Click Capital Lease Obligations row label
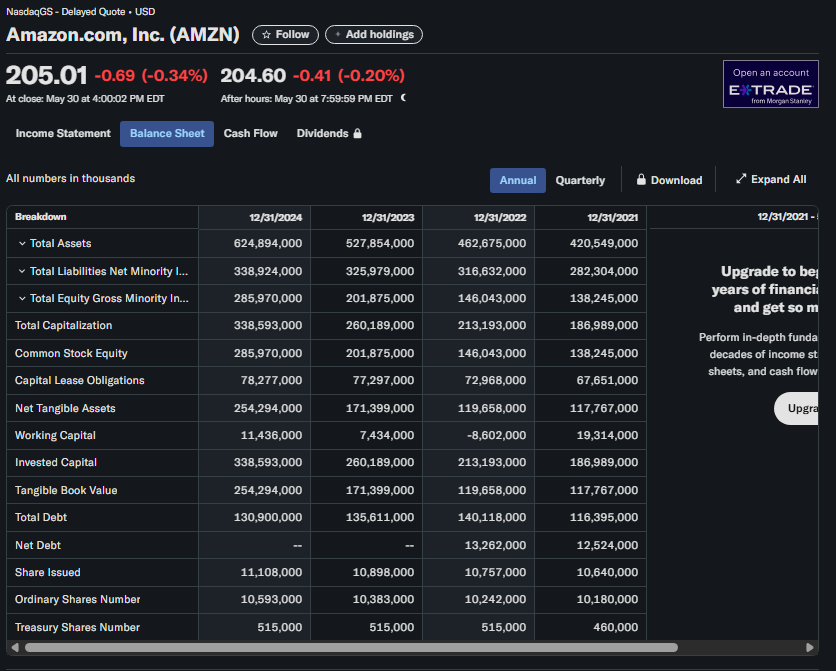 click(79, 381)
